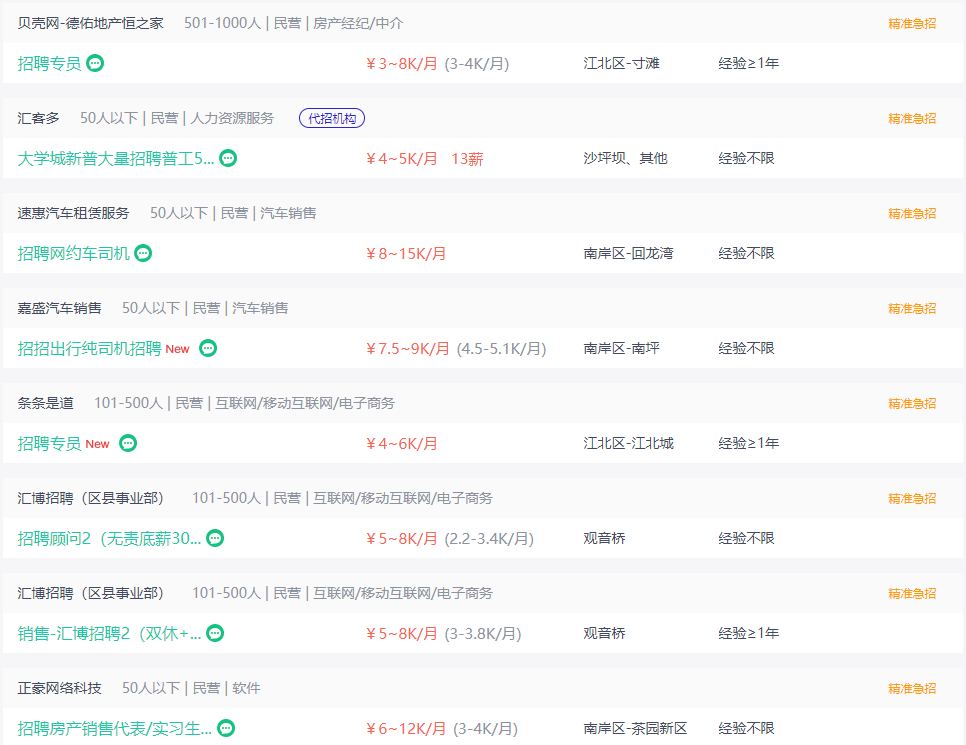Click chat icon next to 大学城新普大量招聘普工
The image size is (966, 745).
coord(228,158)
